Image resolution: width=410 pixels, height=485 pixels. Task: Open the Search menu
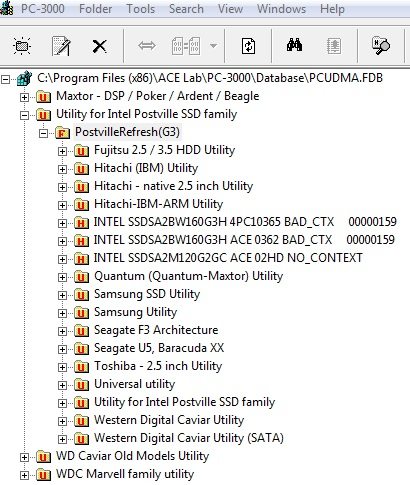[x=186, y=9]
